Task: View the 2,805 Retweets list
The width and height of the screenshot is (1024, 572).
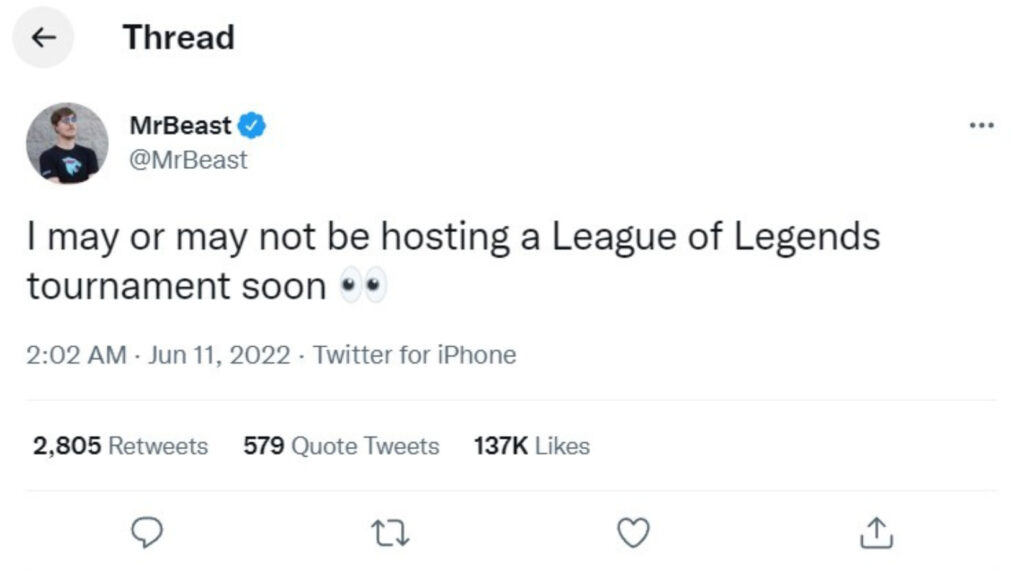Action: (x=120, y=446)
